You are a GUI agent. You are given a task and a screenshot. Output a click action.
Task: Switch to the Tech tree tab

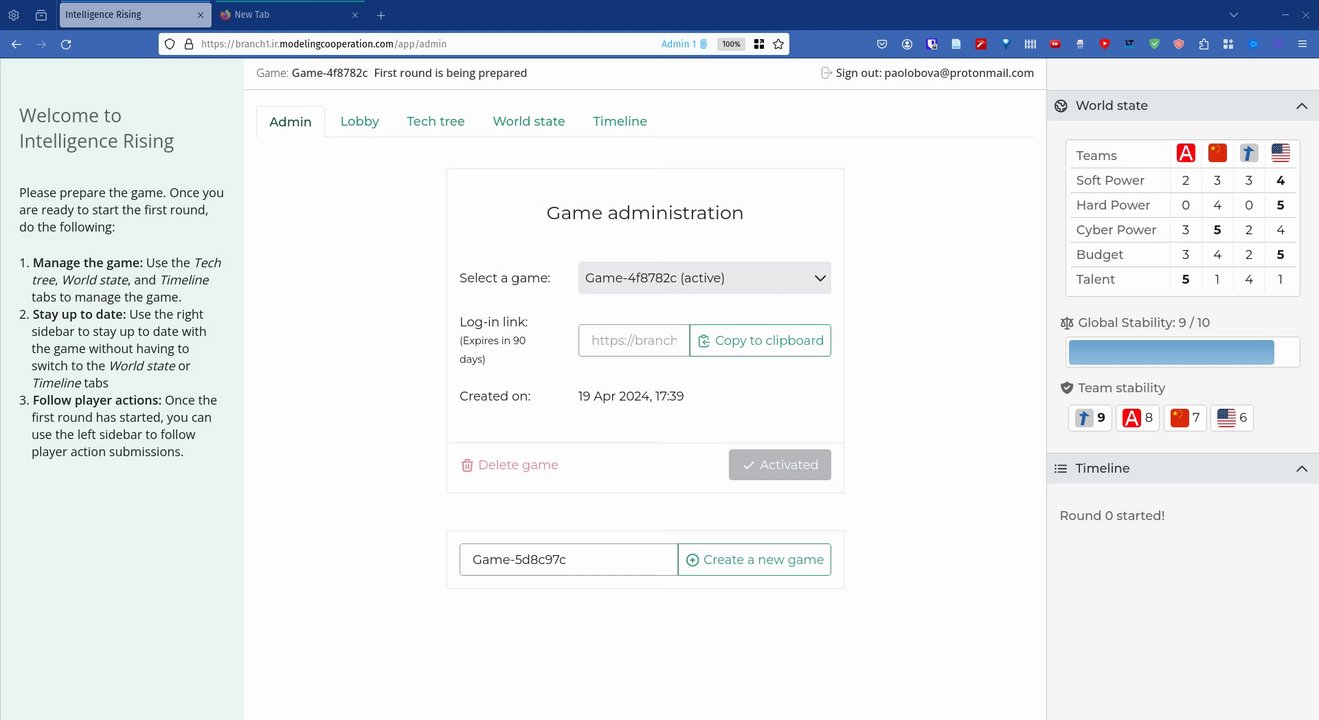pyautogui.click(x=435, y=121)
